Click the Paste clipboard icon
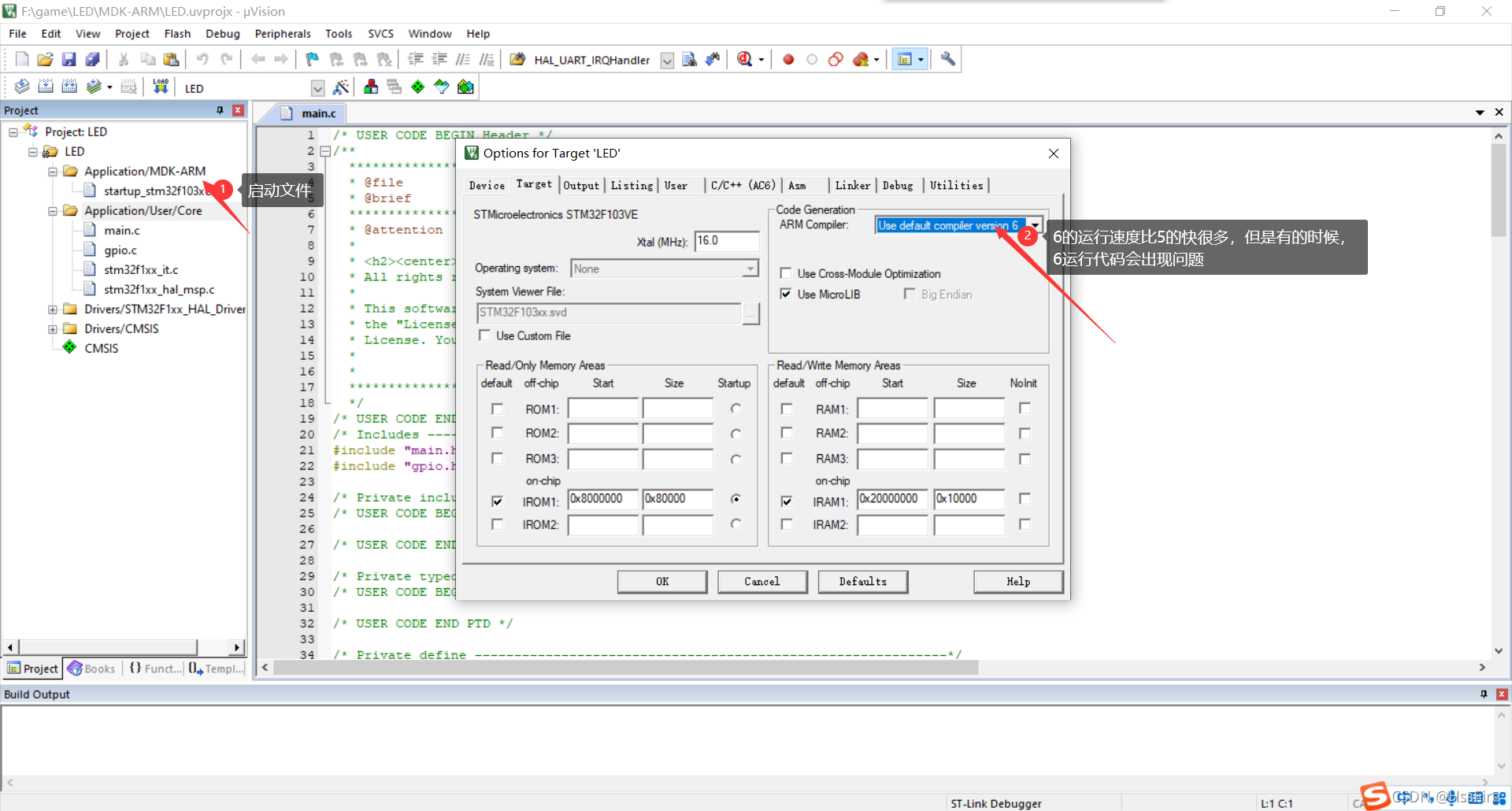The image size is (1512, 811). click(171, 59)
